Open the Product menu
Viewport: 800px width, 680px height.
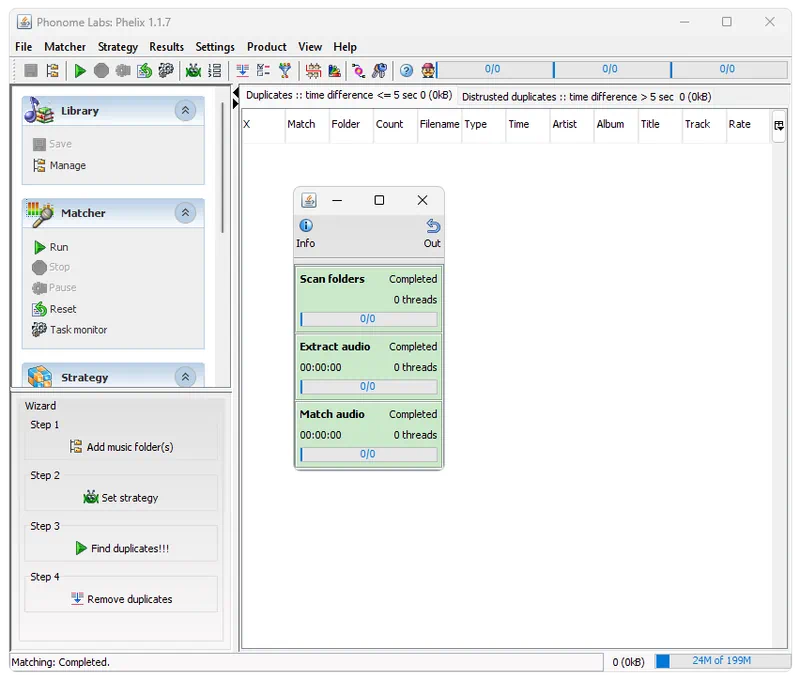coord(266,47)
